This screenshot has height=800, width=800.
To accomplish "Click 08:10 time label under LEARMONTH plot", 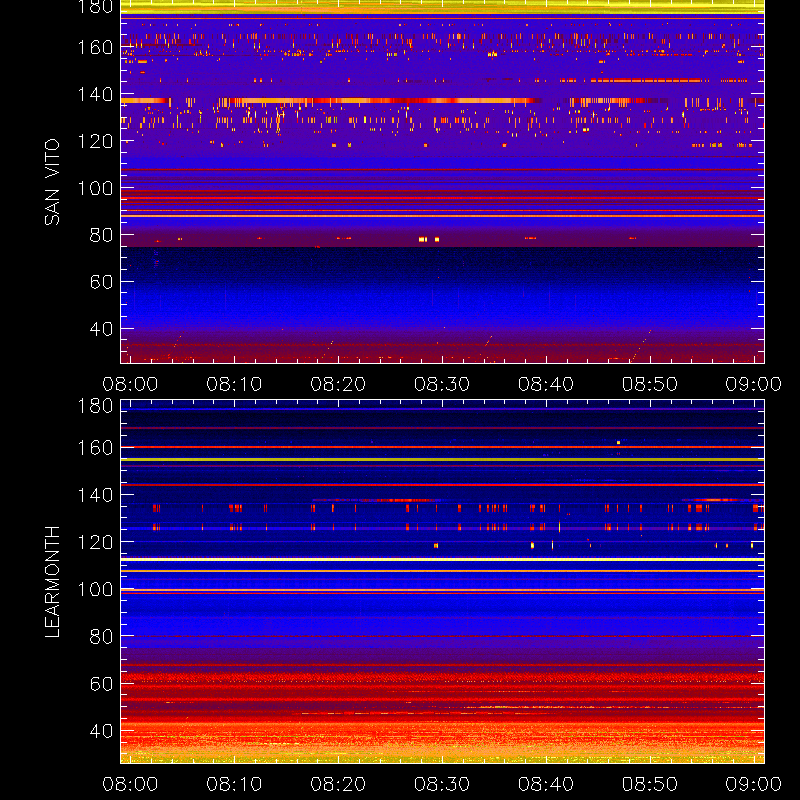I will pyautogui.click(x=234, y=784).
